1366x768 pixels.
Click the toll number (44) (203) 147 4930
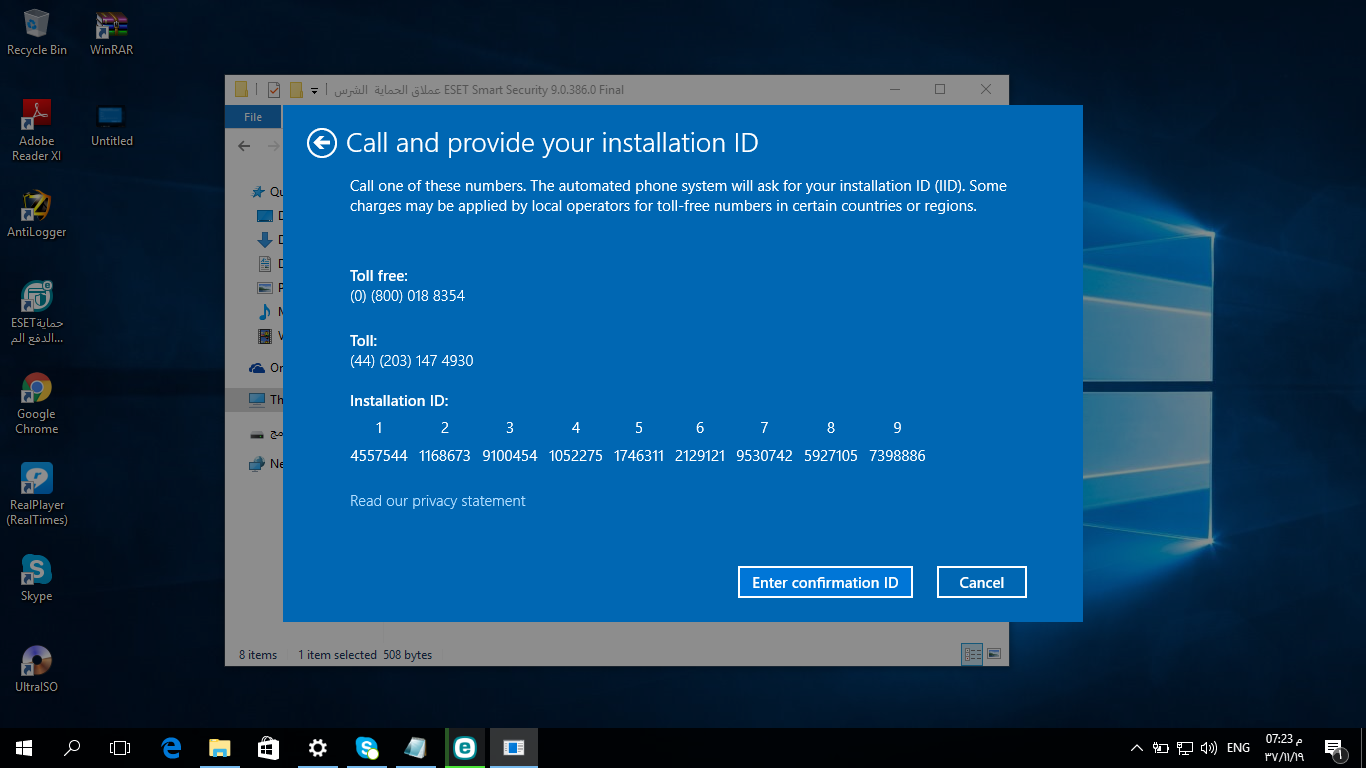click(x=411, y=360)
